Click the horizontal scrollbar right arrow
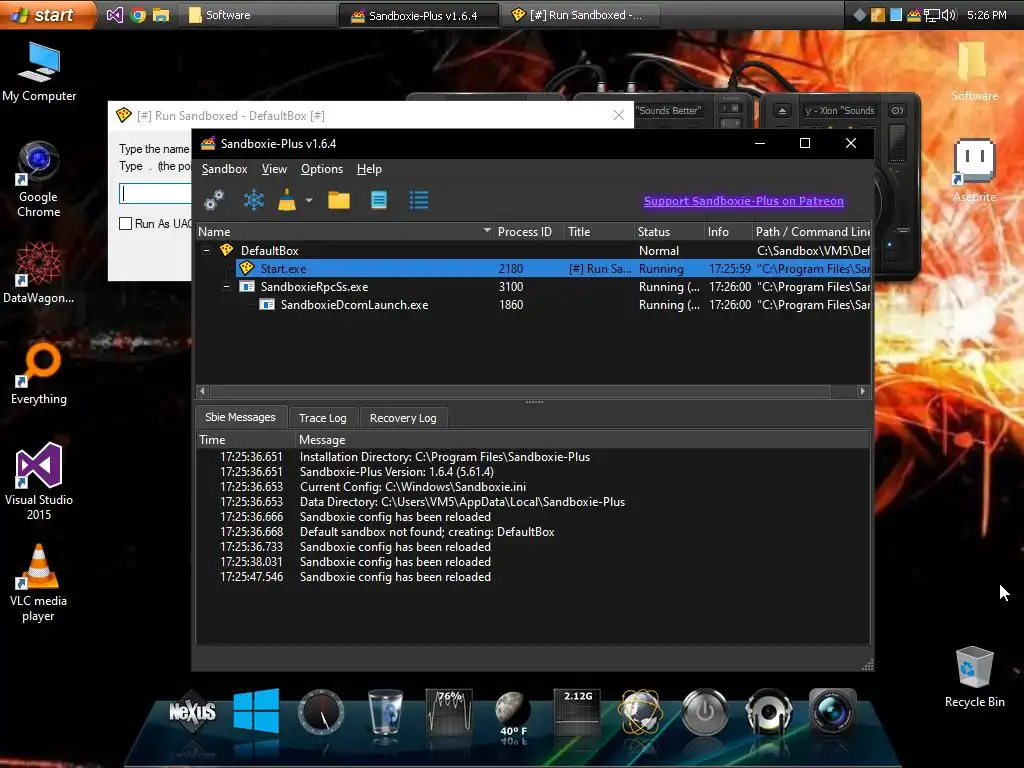The image size is (1024, 768). point(863,391)
